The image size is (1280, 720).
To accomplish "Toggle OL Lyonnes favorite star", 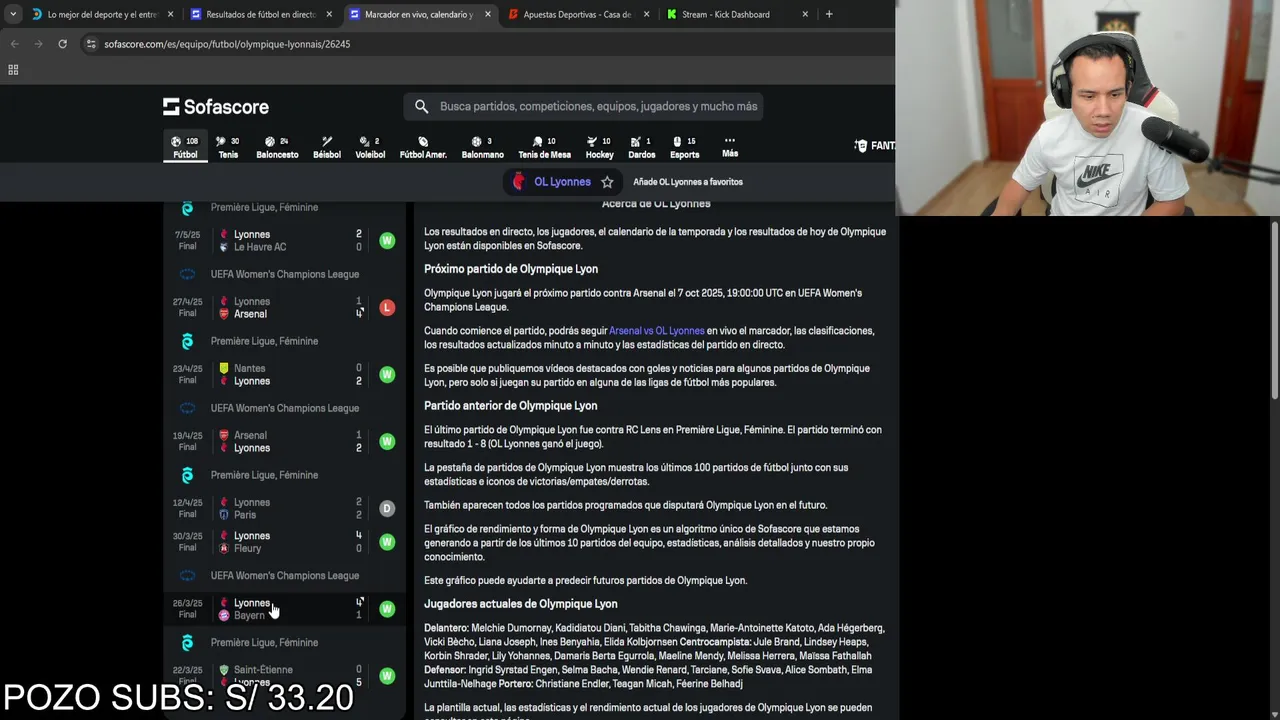I will (607, 182).
